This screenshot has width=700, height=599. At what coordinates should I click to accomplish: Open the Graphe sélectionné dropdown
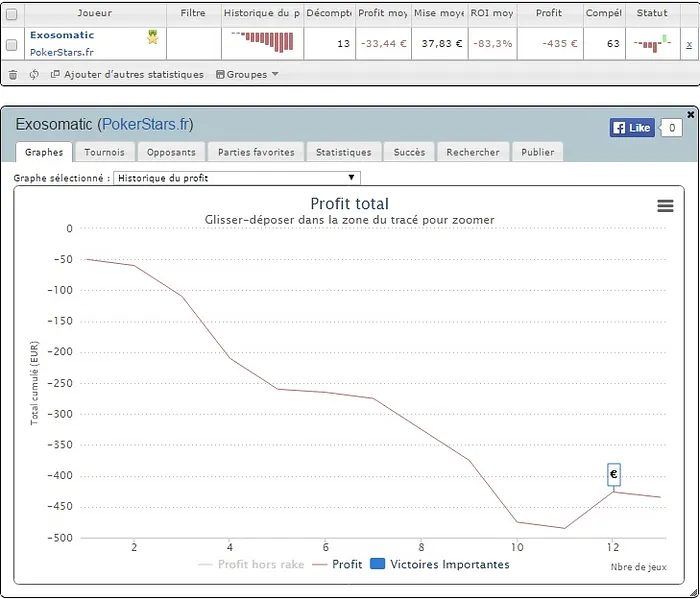(237, 178)
